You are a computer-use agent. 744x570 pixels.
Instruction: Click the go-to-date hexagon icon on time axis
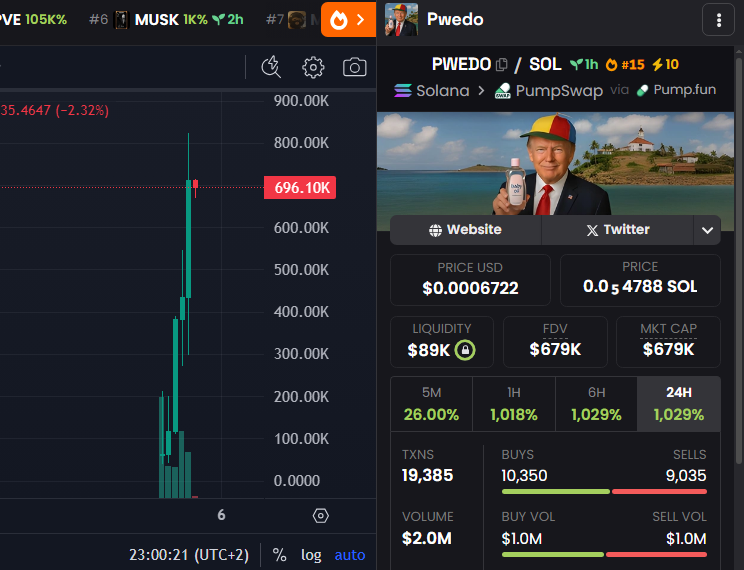pyautogui.click(x=321, y=515)
